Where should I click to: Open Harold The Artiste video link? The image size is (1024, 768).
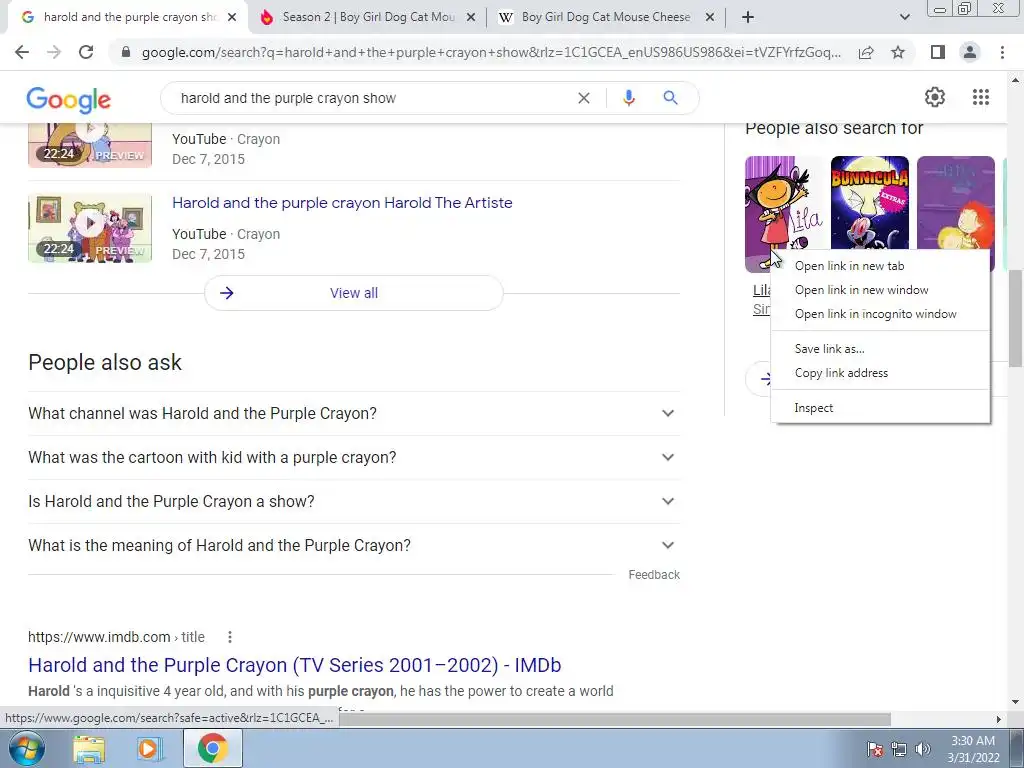342,203
